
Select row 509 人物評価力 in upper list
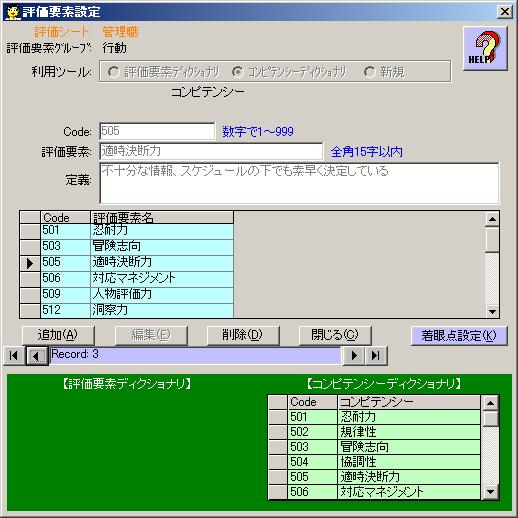click(137, 295)
